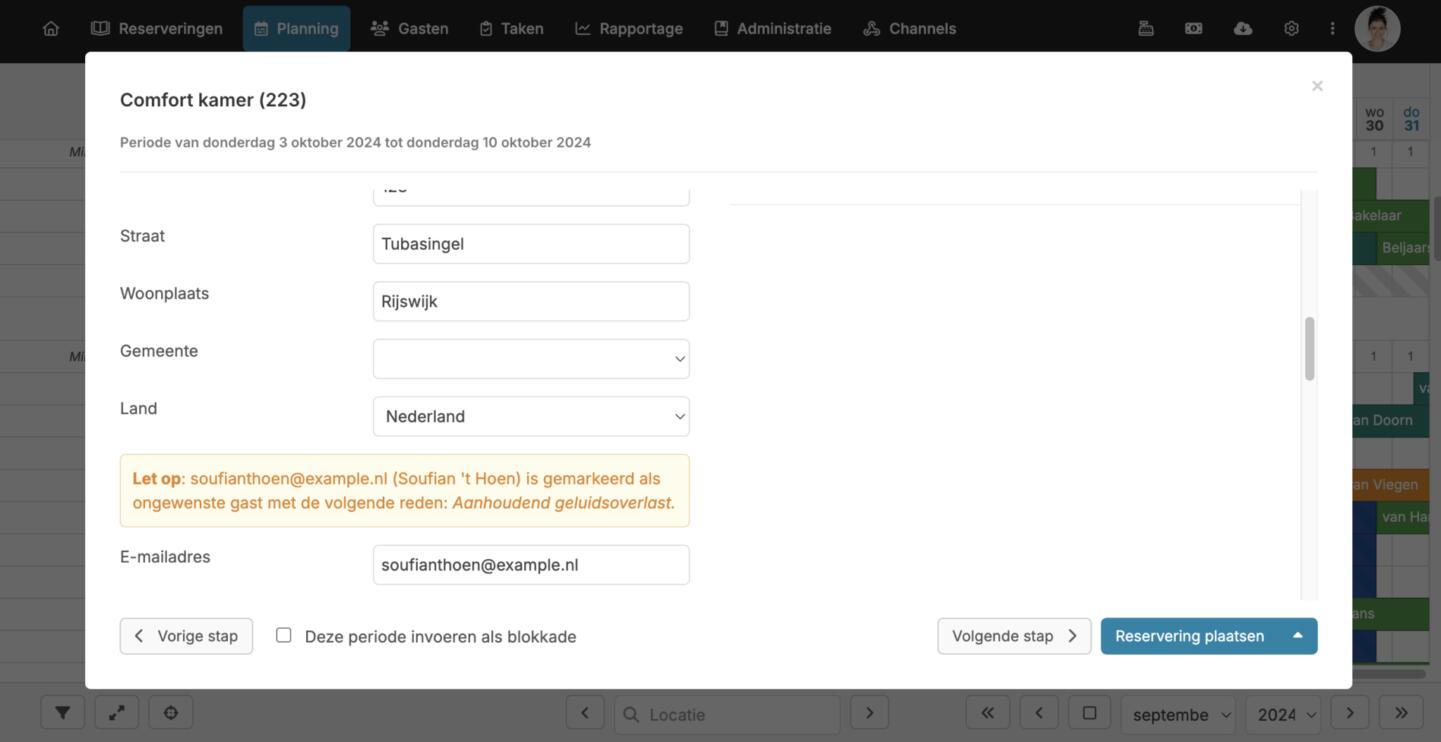1441x742 pixels.
Task: Click the filter funnel icon
Action: [x=63, y=713]
